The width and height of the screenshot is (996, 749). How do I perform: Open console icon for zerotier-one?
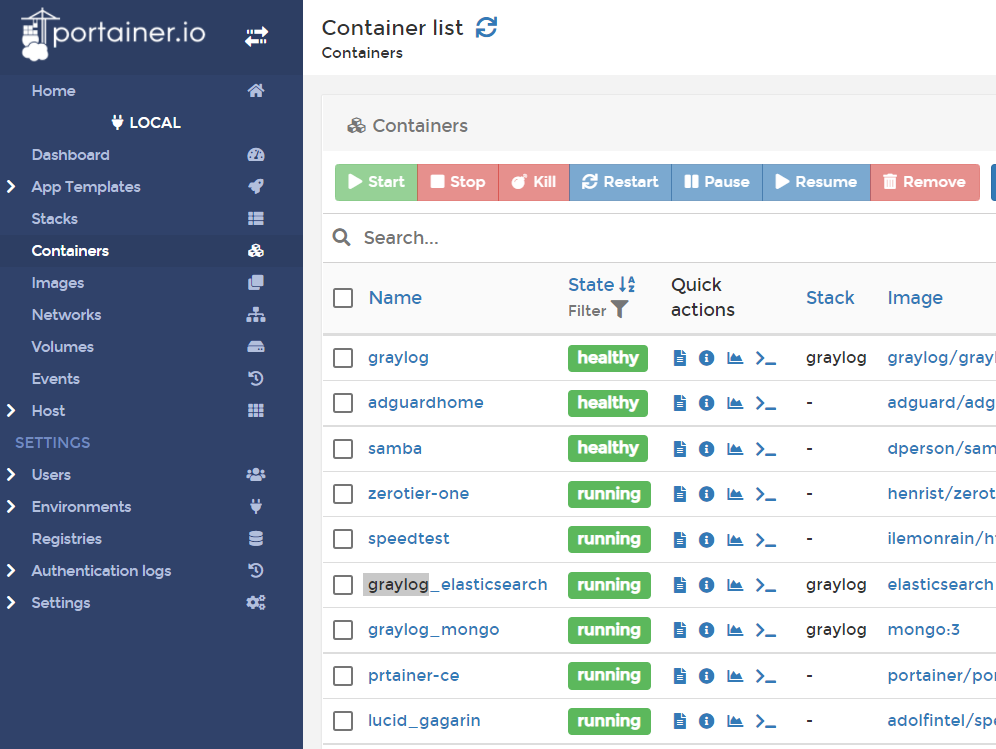766,494
